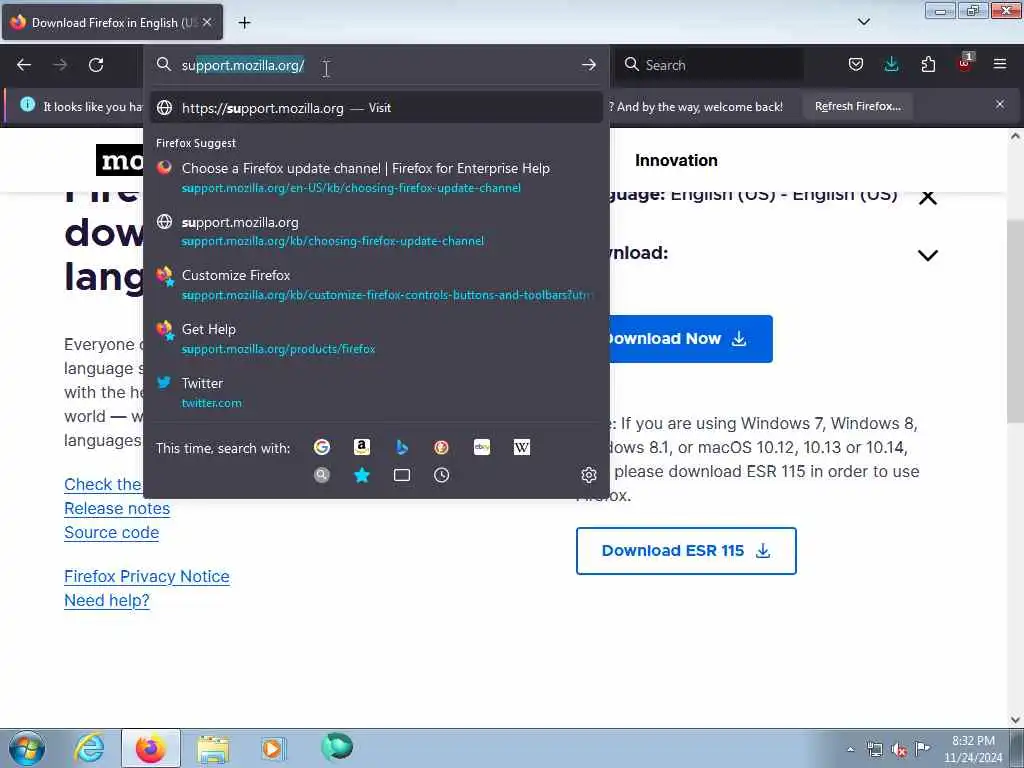Open the uBlock extension icon
This screenshot has width=1024, height=768.
tap(964, 64)
